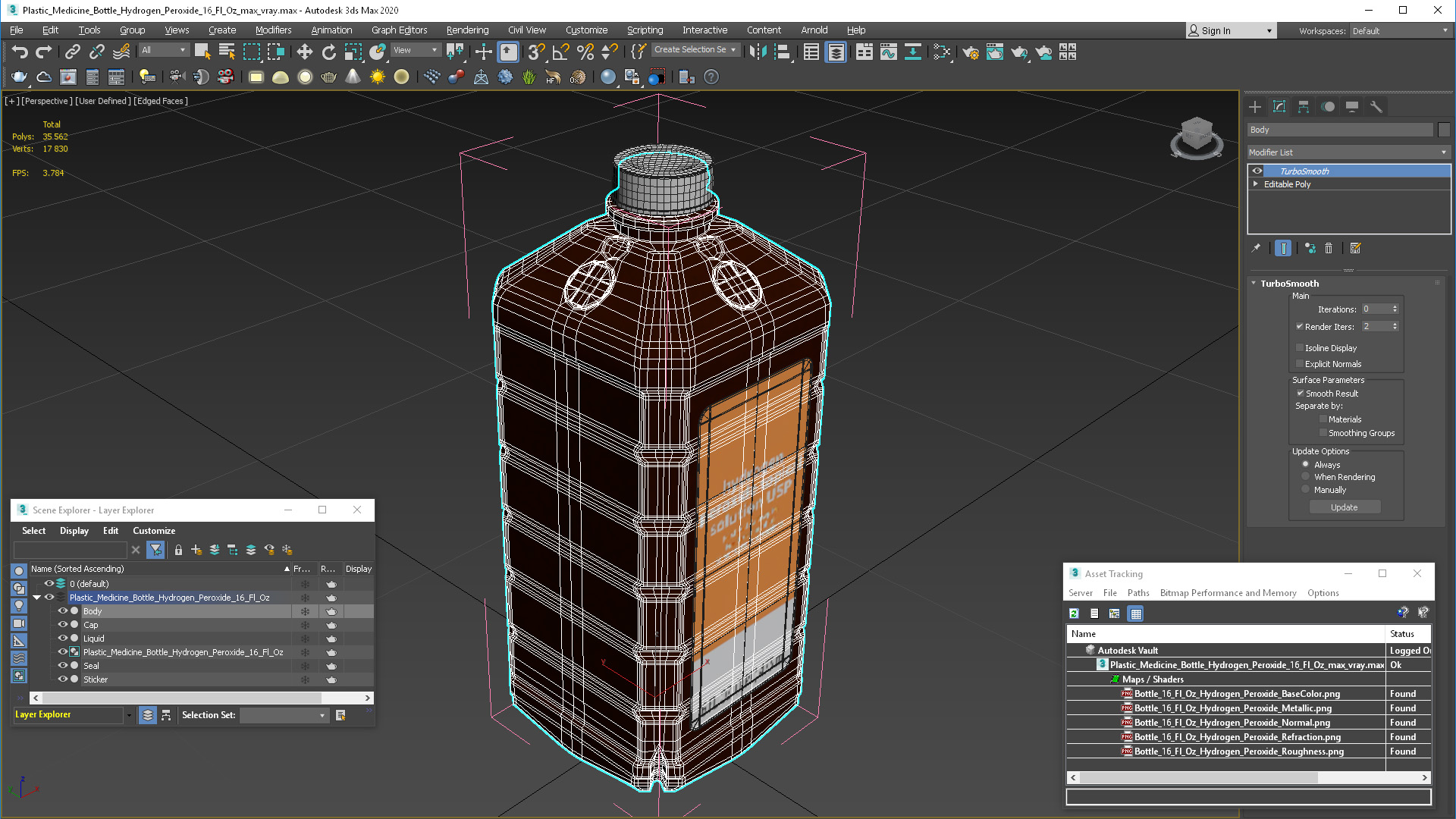Collapse the TurboSmooth rollout

point(1254,284)
